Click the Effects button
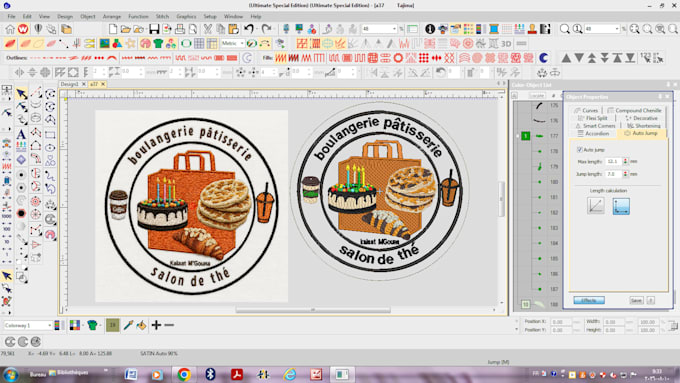This screenshot has height=383, width=680. [x=589, y=300]
